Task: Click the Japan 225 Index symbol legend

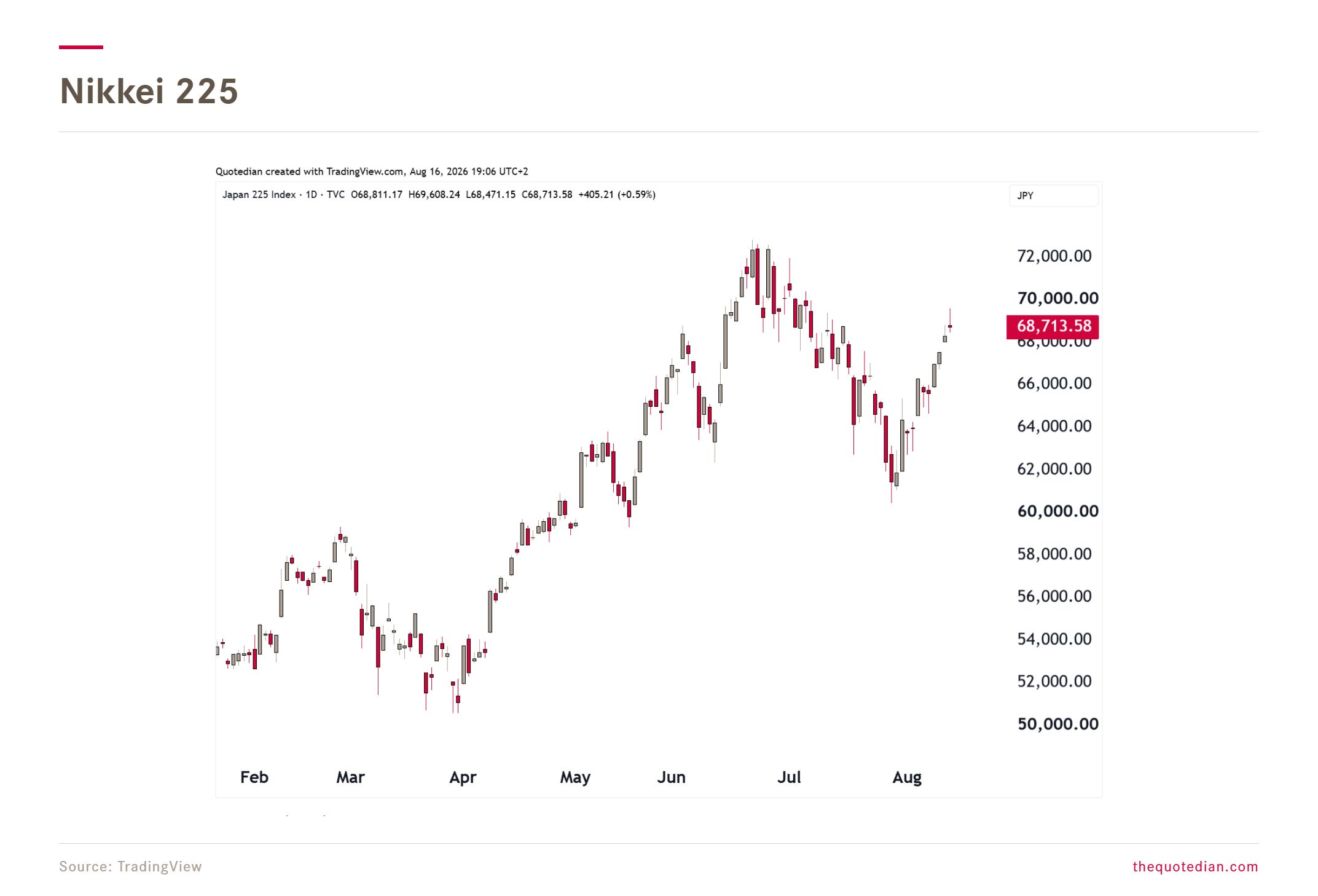Action: coord(259,195)
